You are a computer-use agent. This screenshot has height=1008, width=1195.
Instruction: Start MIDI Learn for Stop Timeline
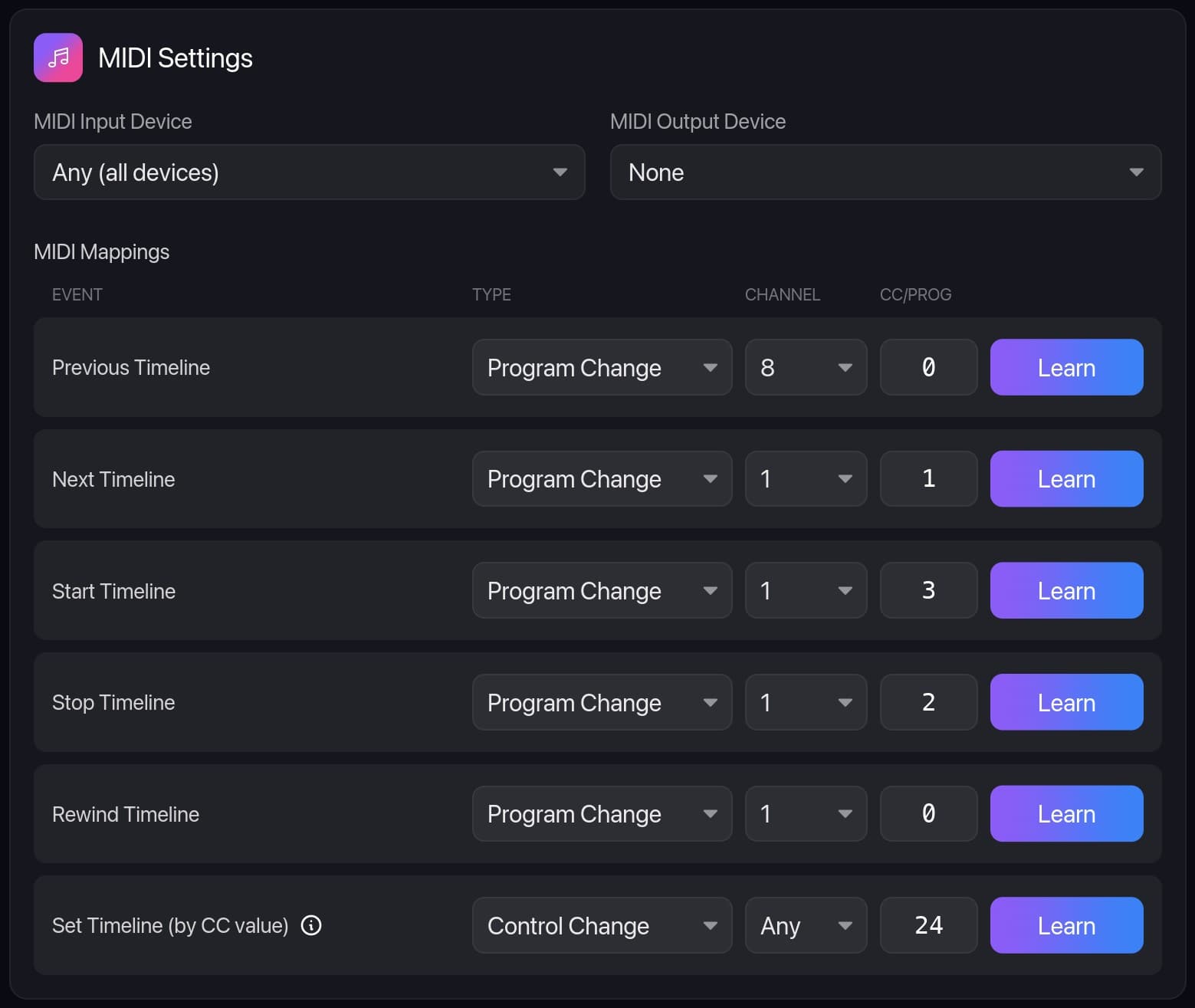(1067, 702)
